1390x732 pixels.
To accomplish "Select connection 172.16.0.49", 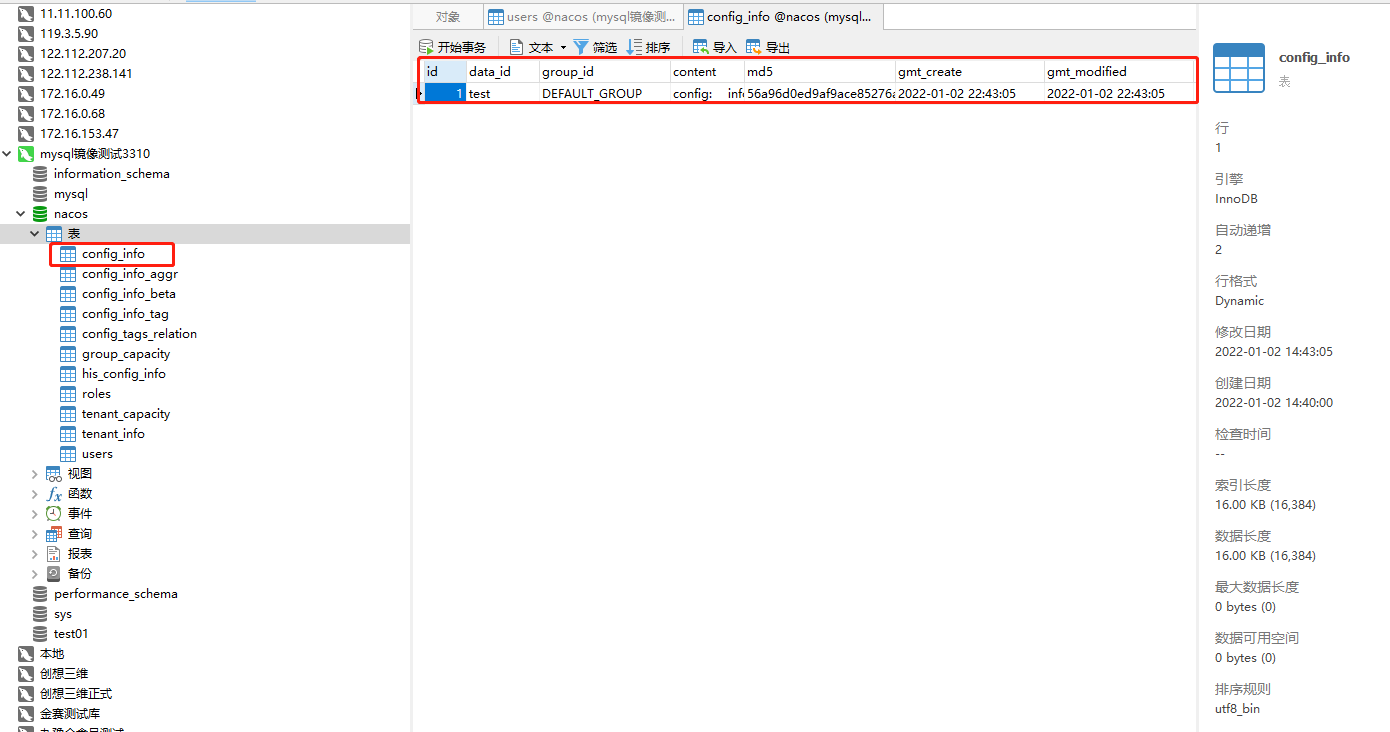I will [x=72, y=94].
